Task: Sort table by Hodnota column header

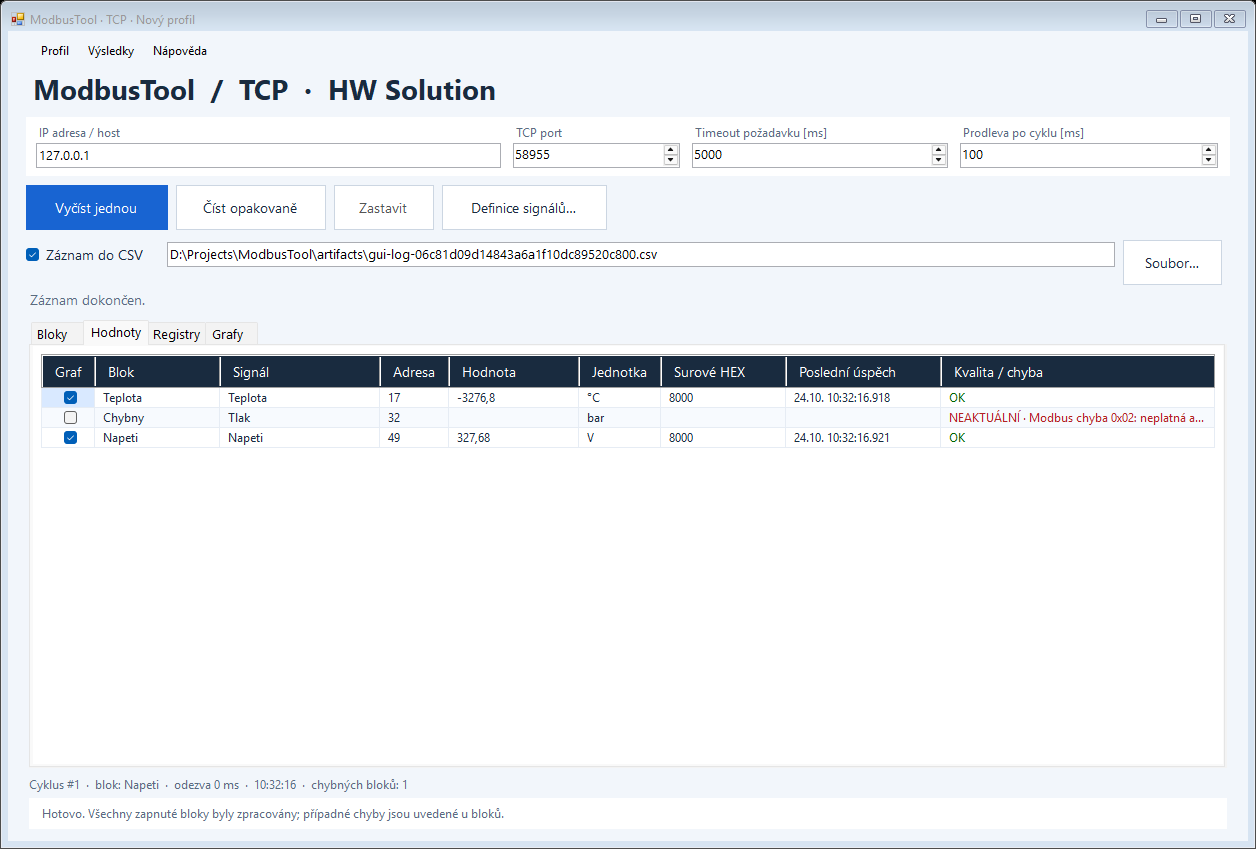Action: pos(514,372)
